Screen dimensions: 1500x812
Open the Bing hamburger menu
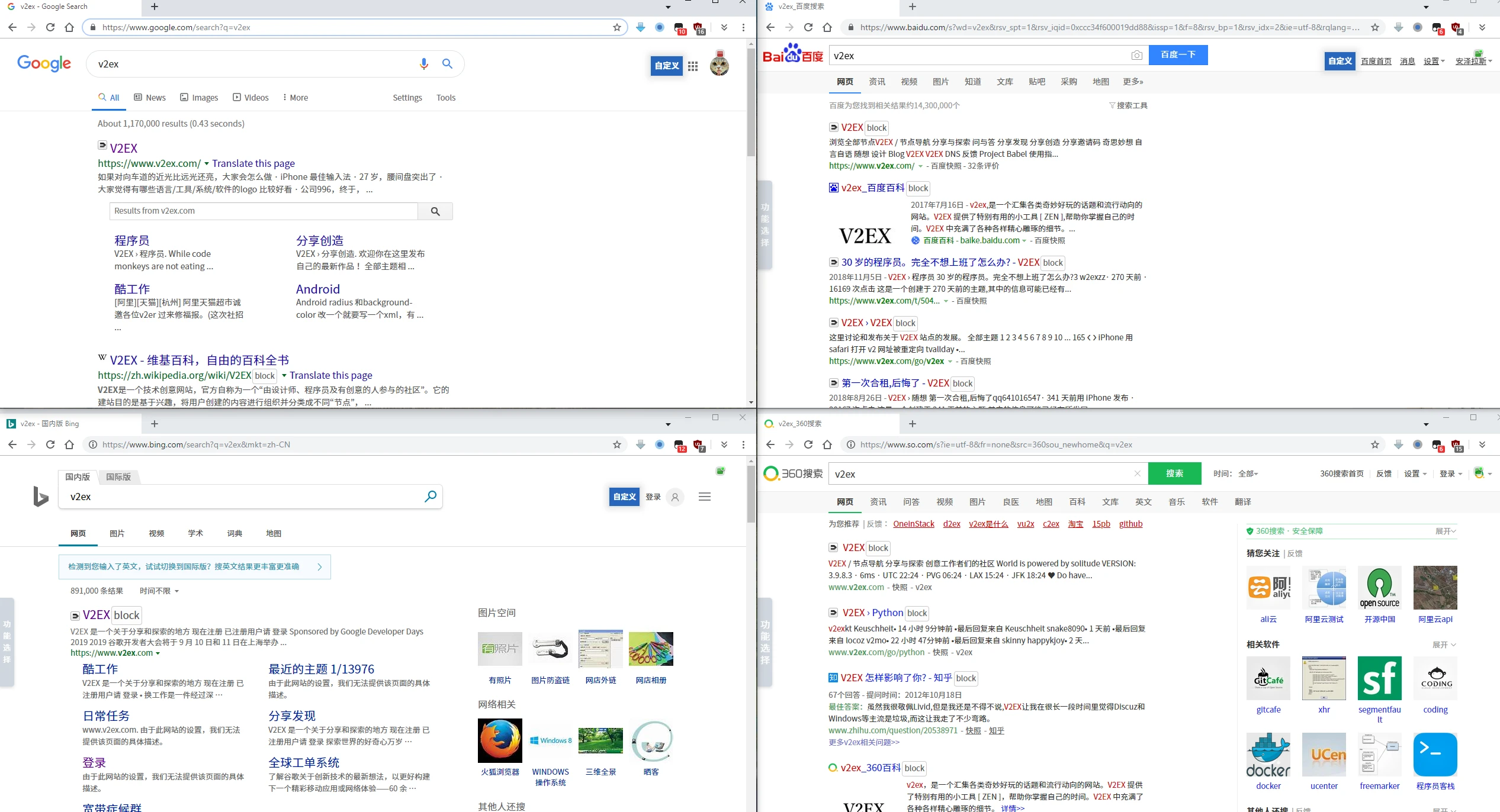click(705, 497)
